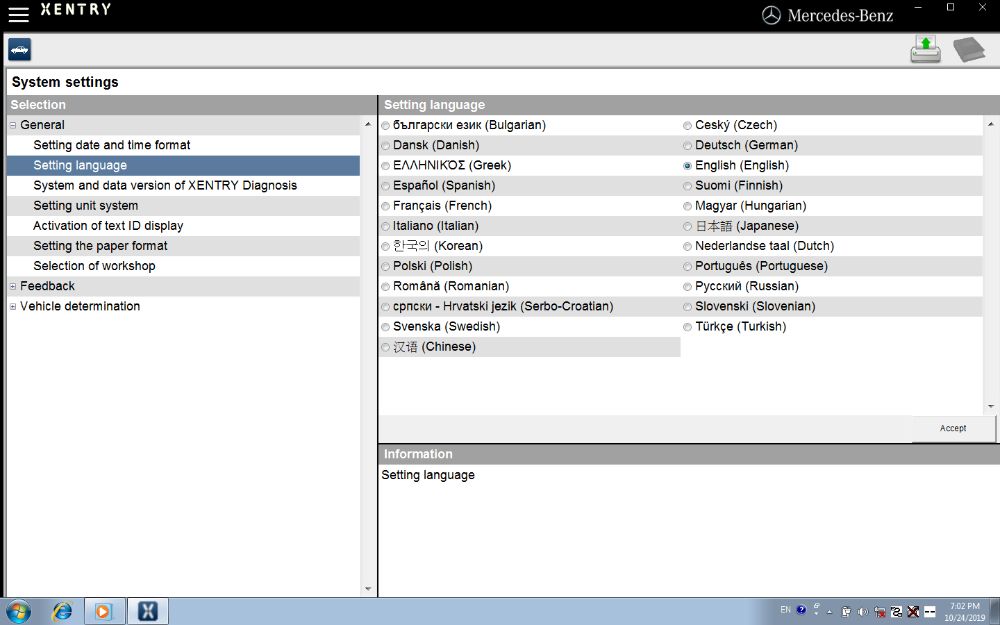Open Selection of workshop item

[x=94, y=266]
